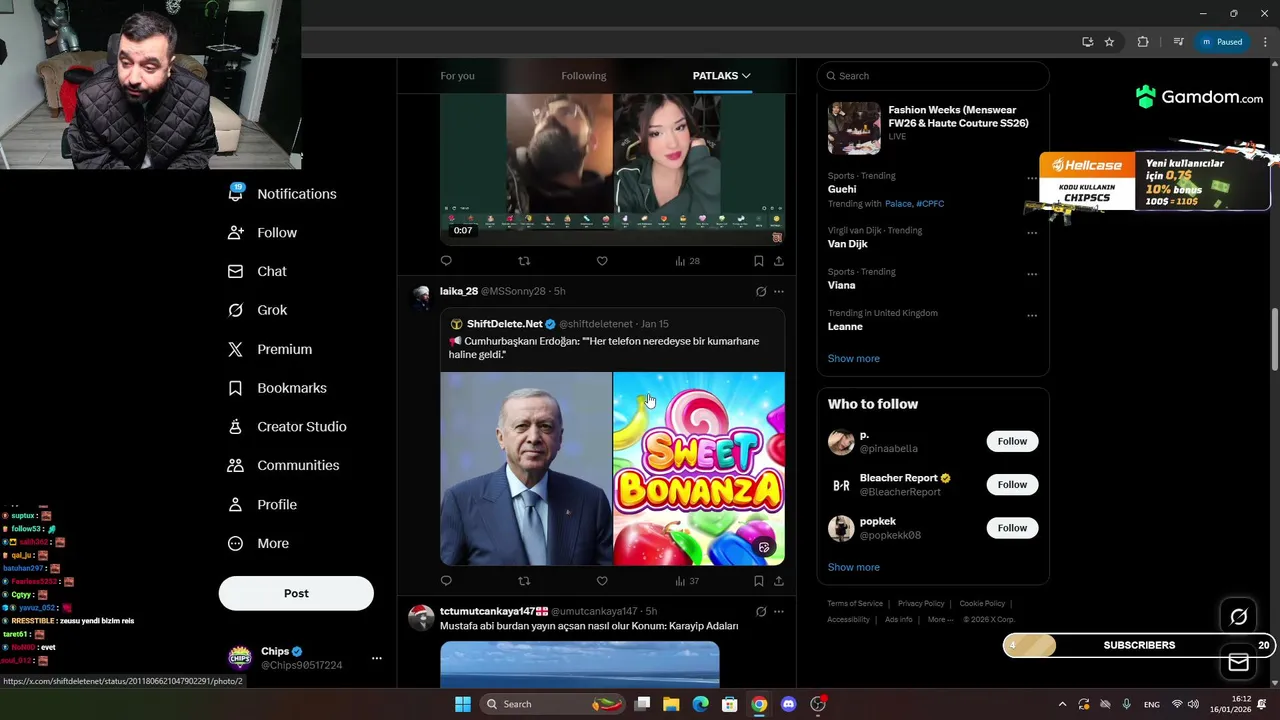Open the Notifications bell icon
Screen dimensions: 1280x720
235,194
